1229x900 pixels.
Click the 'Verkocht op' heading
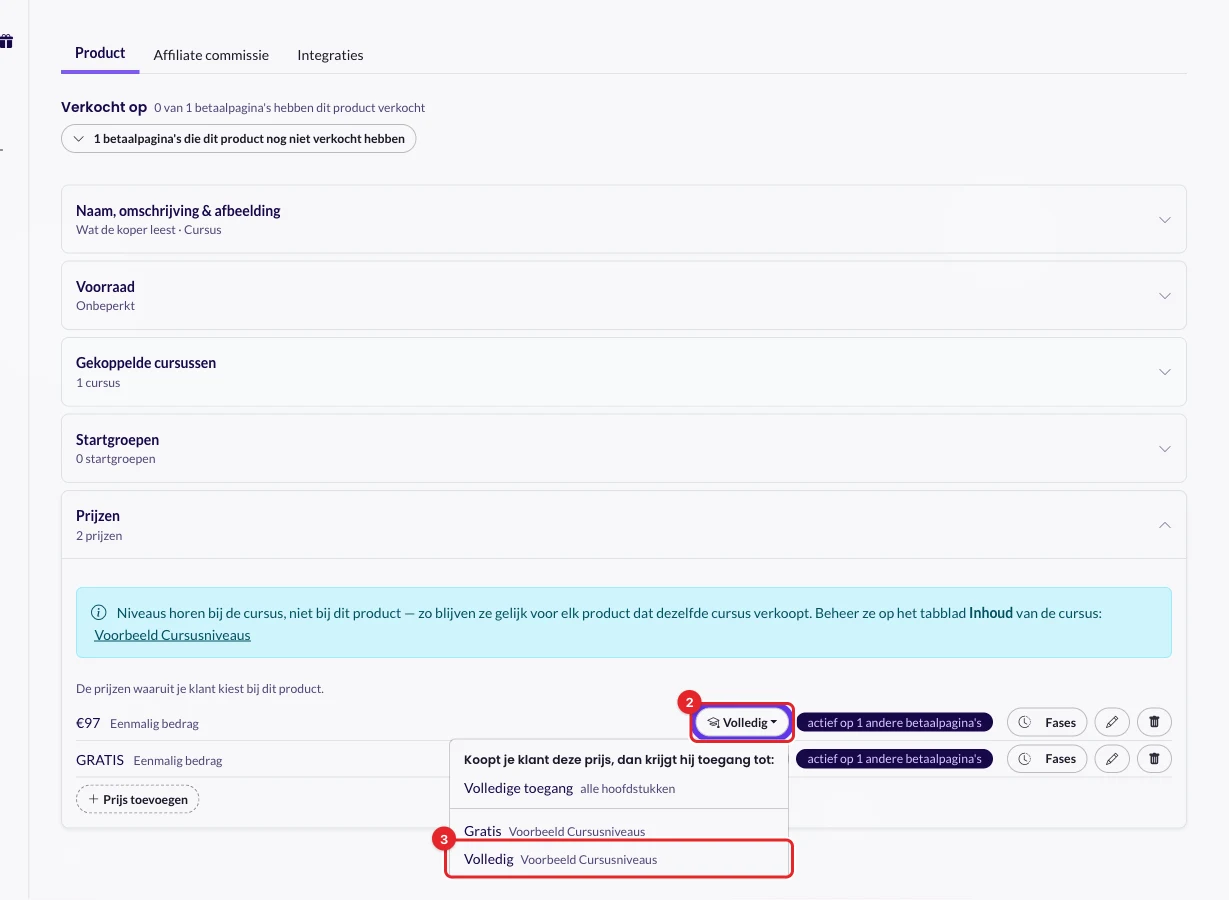point(104,107)
